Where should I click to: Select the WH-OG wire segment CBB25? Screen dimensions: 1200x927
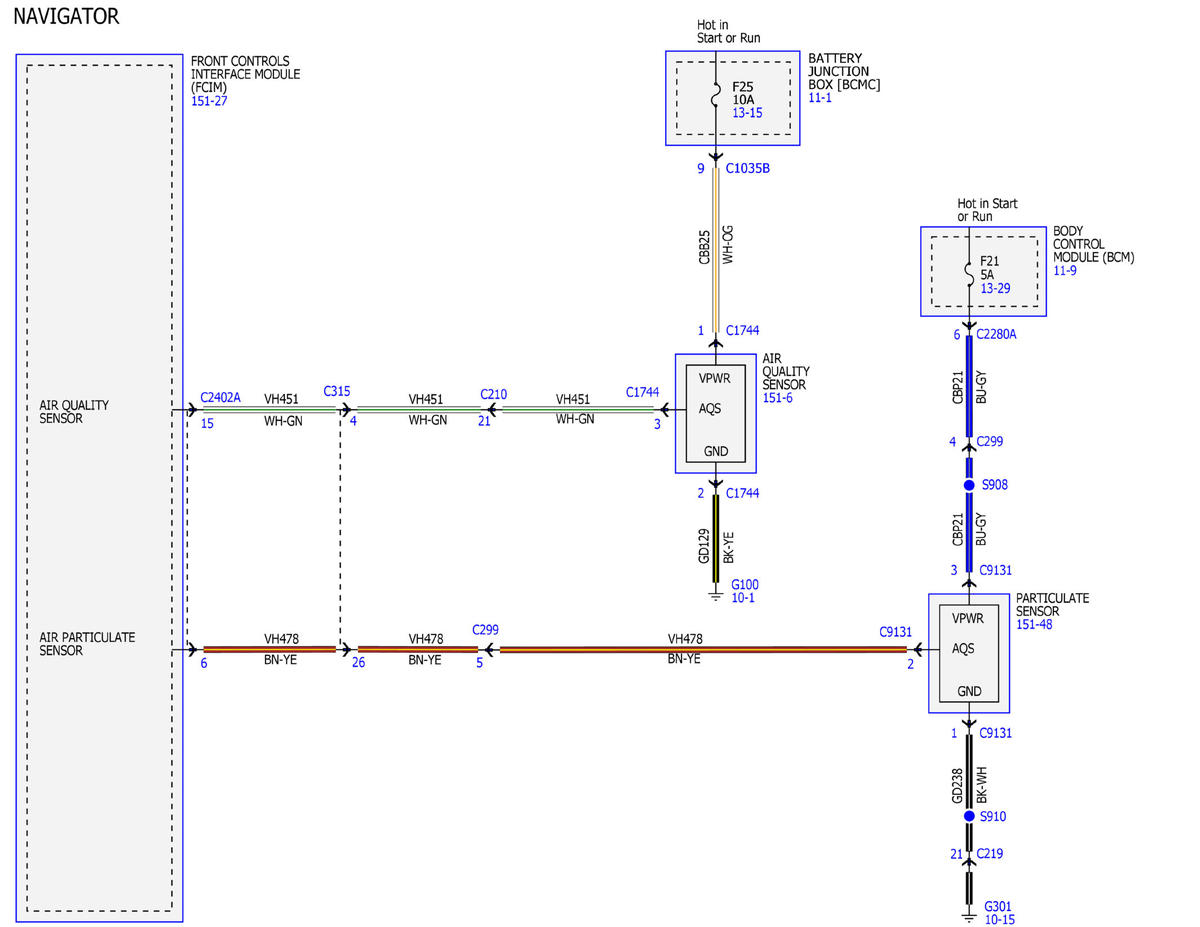(x=715, y=248)
